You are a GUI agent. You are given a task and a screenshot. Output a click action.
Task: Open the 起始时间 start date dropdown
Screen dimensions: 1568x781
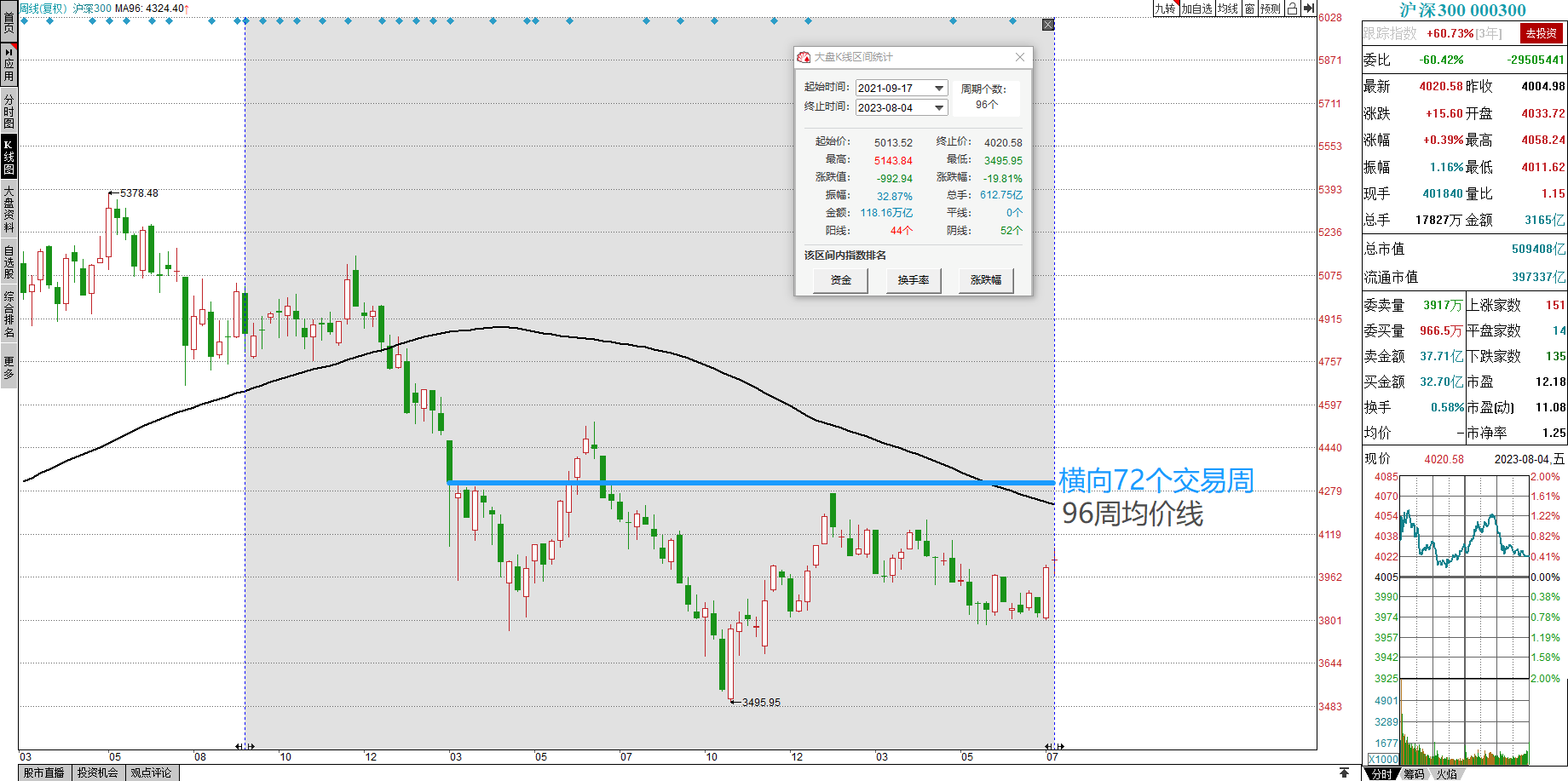939,88
